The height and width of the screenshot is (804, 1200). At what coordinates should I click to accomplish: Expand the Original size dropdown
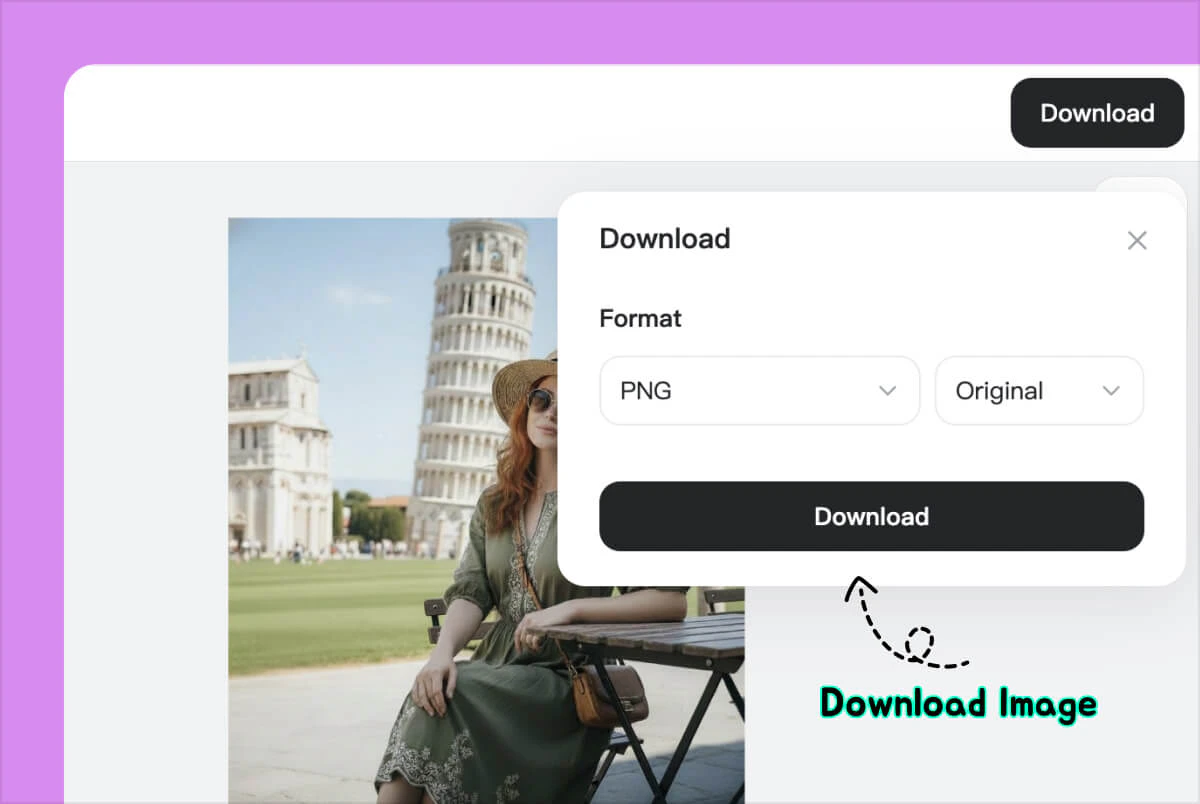(1039, 390)
